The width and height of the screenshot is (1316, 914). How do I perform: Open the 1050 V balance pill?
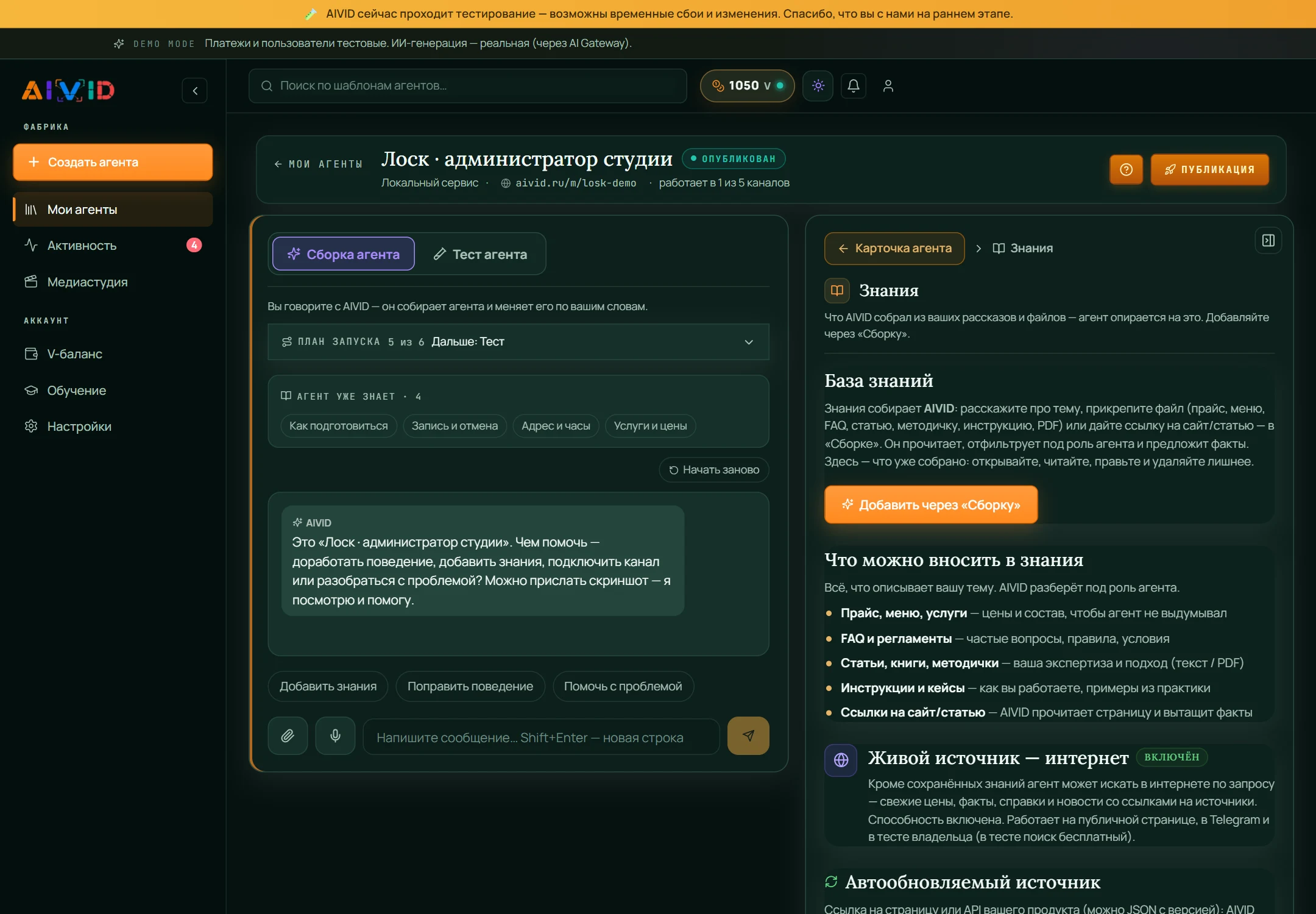tap(747, 86)
